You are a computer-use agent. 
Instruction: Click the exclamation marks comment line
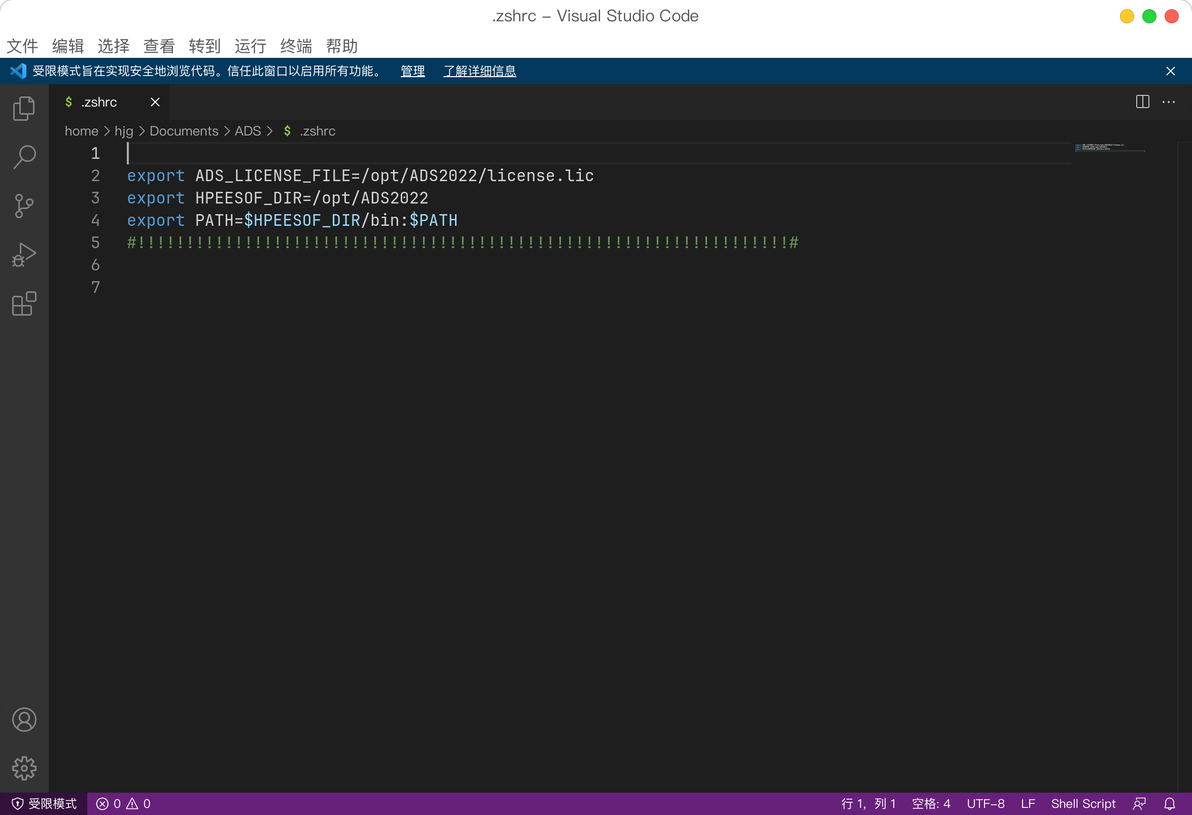(463, 243)
